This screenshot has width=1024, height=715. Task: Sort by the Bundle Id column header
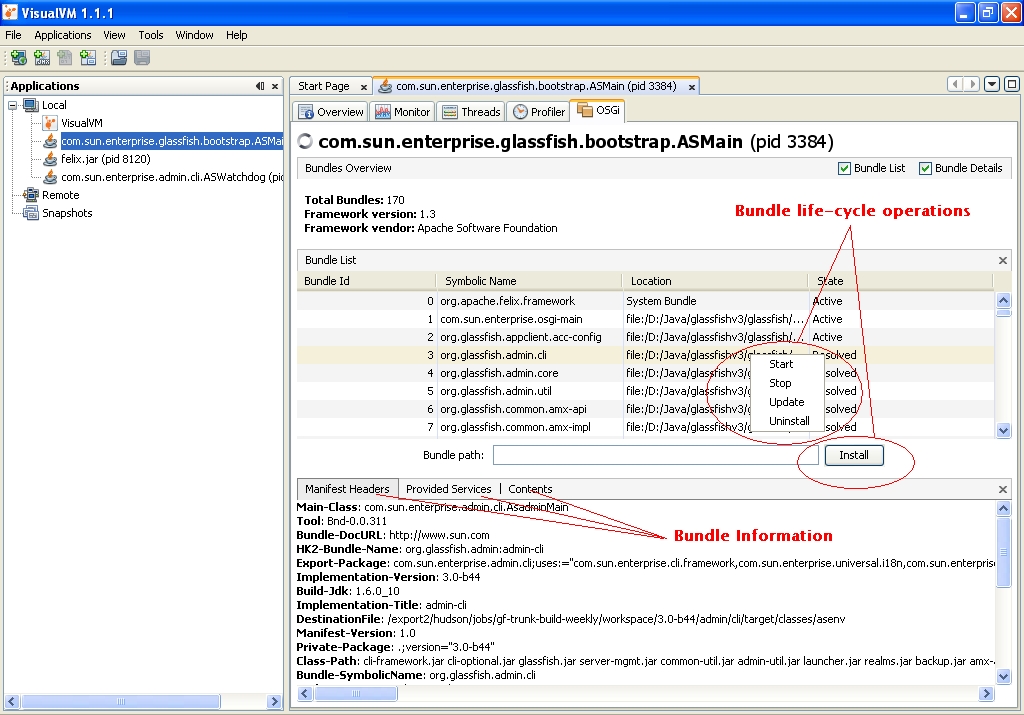(x=366, y=281)
